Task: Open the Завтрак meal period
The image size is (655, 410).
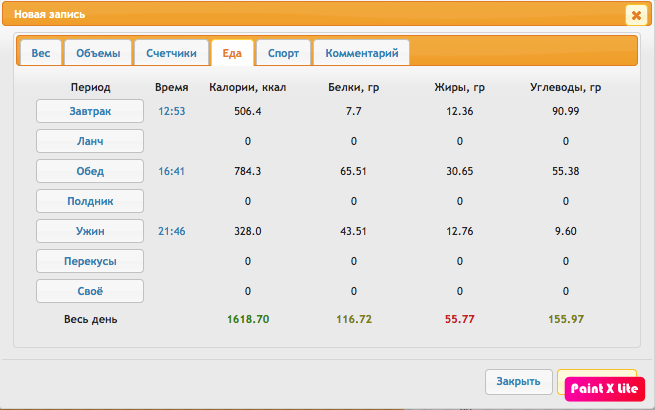Action: [90, 111]
